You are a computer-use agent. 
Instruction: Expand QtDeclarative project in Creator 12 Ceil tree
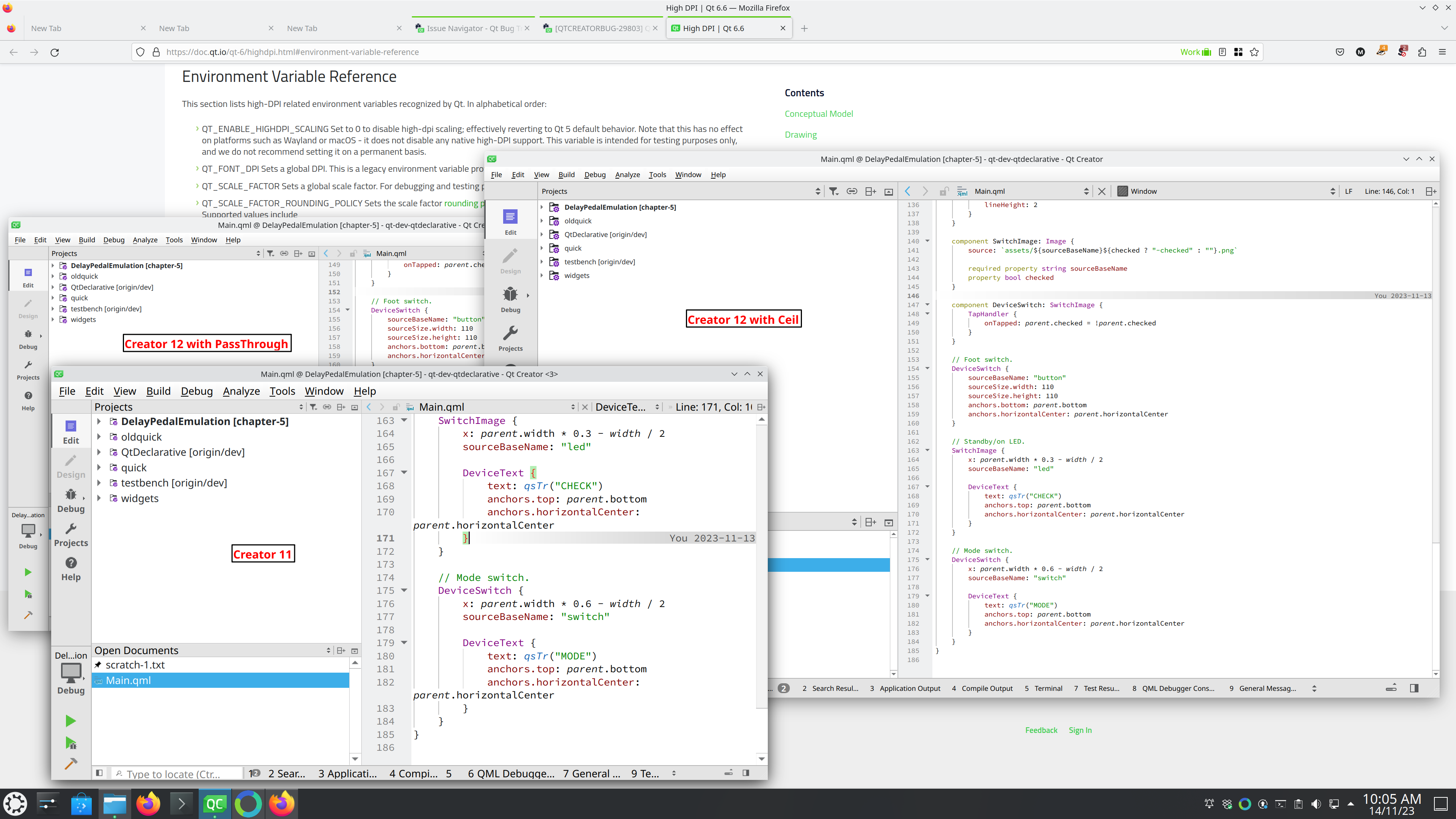pyautogui.click(x=541, y=235)
